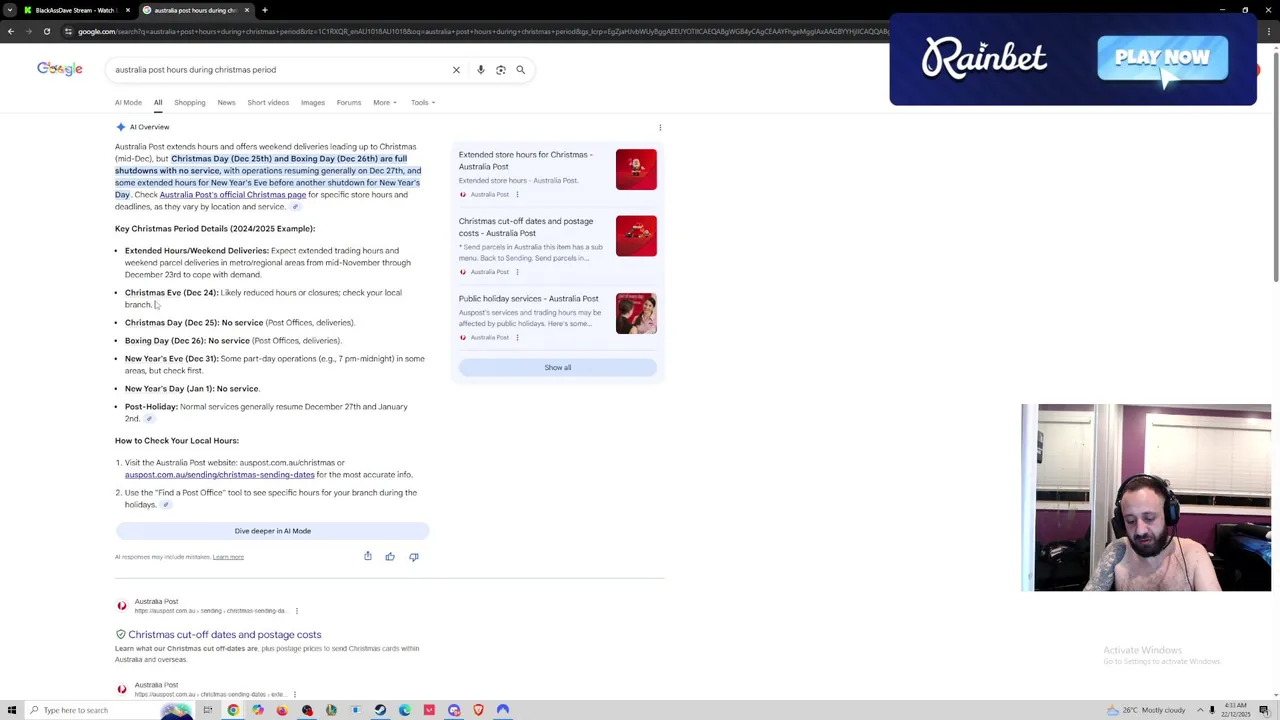Click Rainbet PLAY NOW button
Image resolution: width=1280 pixels, height=720 pixels.
point(1162,58)
